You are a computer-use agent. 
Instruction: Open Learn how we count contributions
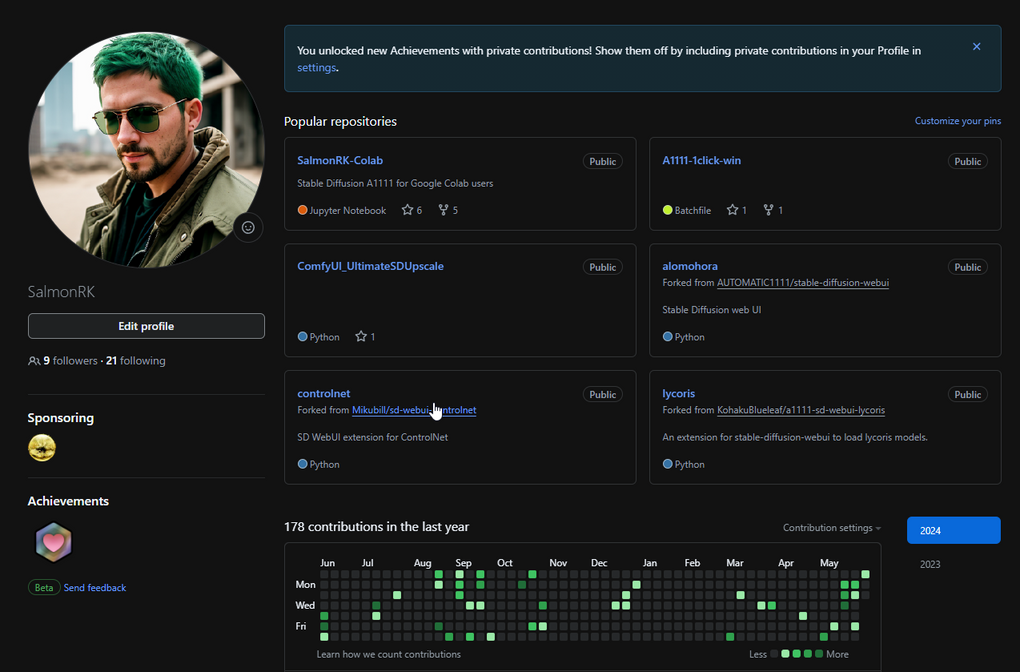(x=388, y=654)
